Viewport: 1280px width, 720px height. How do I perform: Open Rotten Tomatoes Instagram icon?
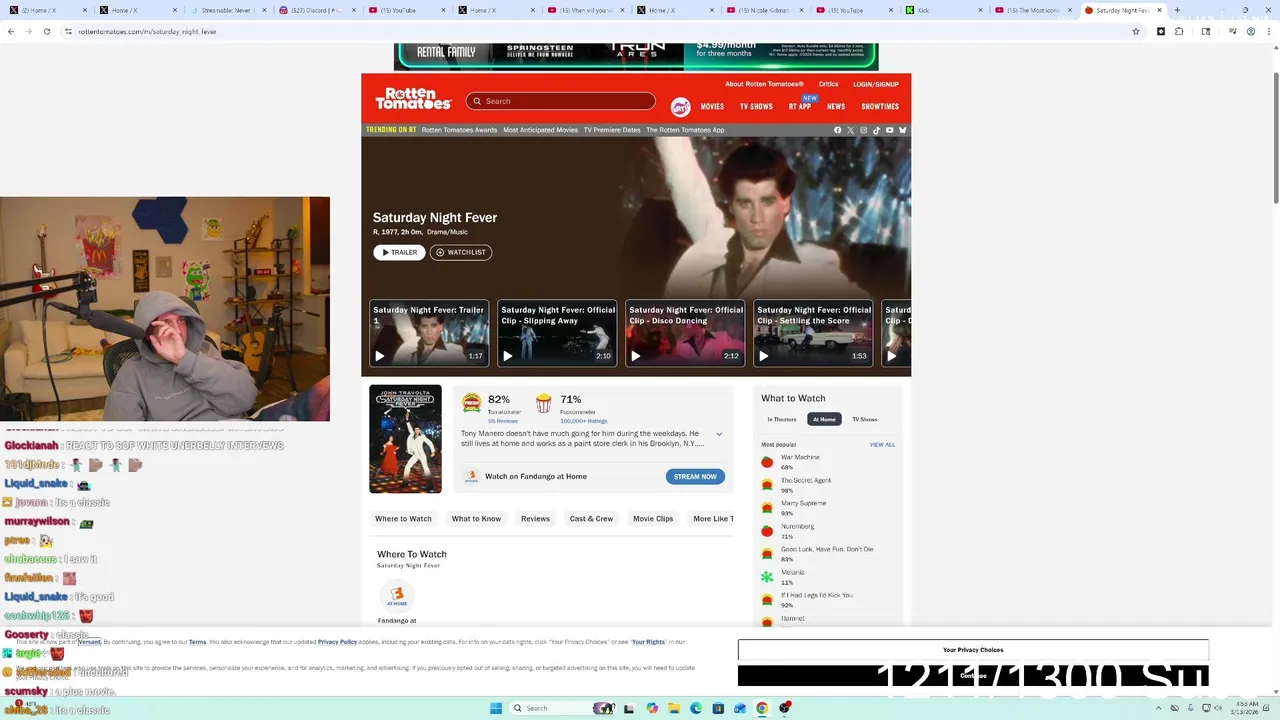pos(864,130)
